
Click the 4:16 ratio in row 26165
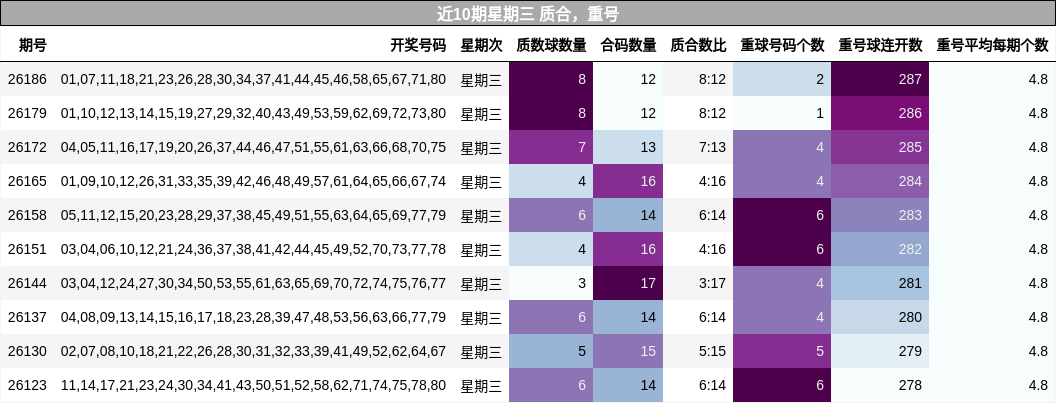tap(698, 181)
